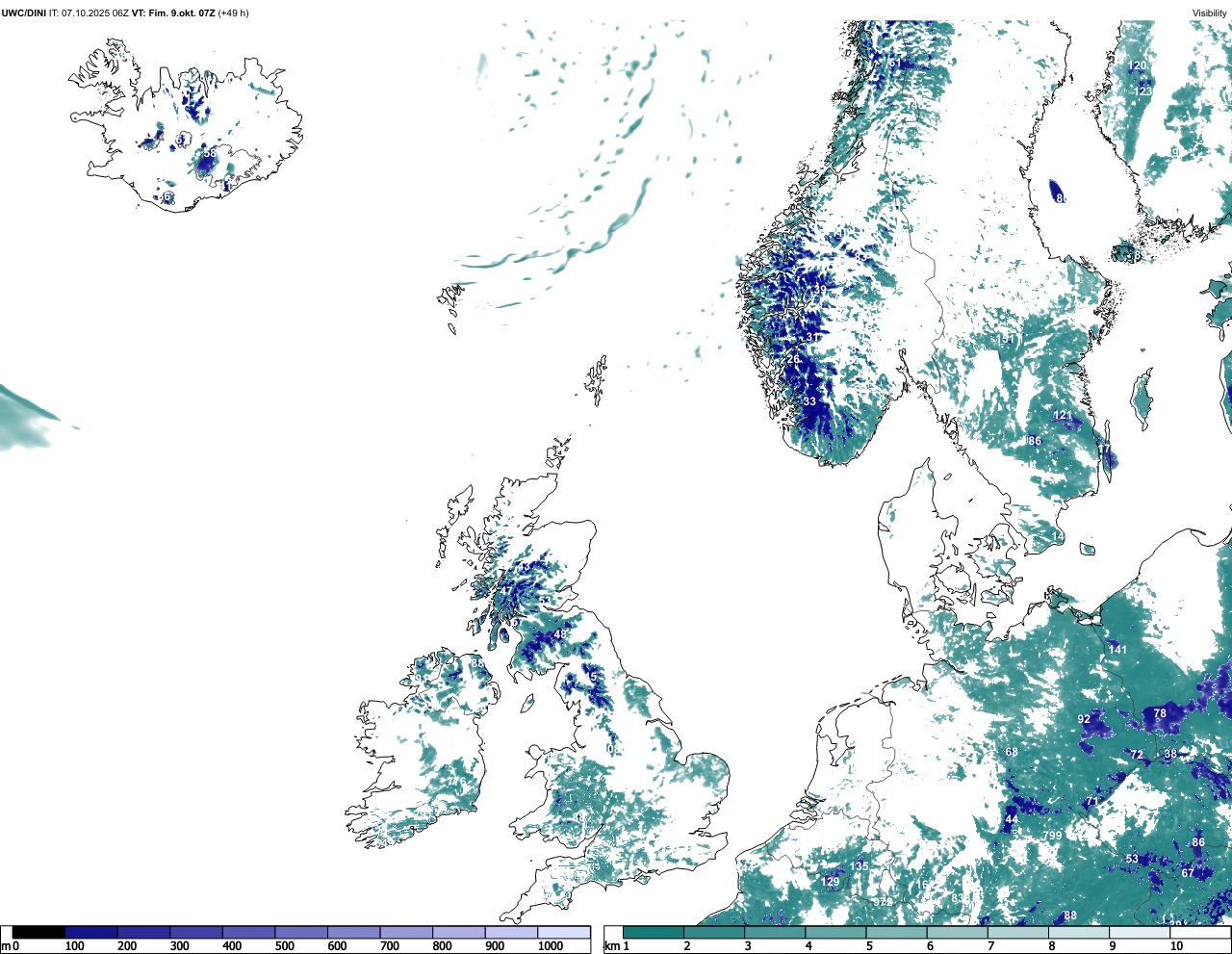This screenshot has width=1232, height=954.
Task: Click the 68 visibility value in Germany
Action: point(1012,752)
